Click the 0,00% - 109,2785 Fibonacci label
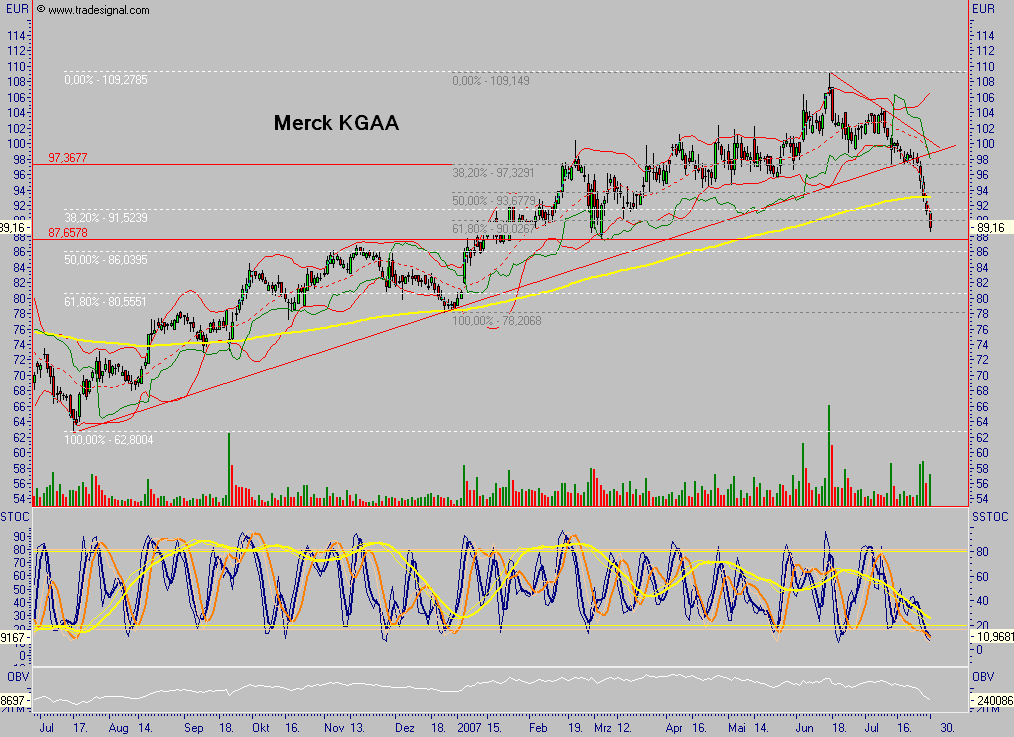 click(x=105, y=79)
